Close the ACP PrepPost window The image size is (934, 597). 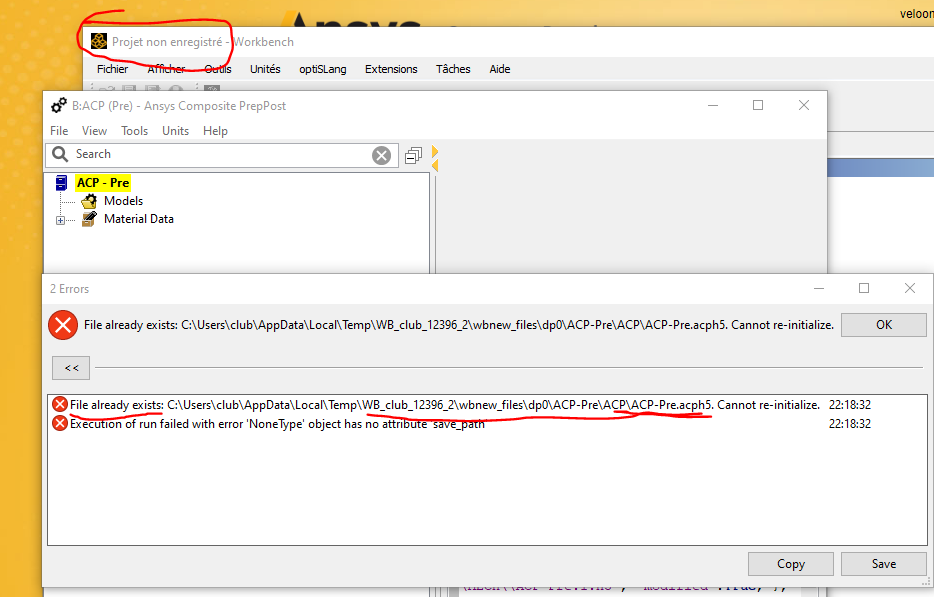click(x=804, y=105)
